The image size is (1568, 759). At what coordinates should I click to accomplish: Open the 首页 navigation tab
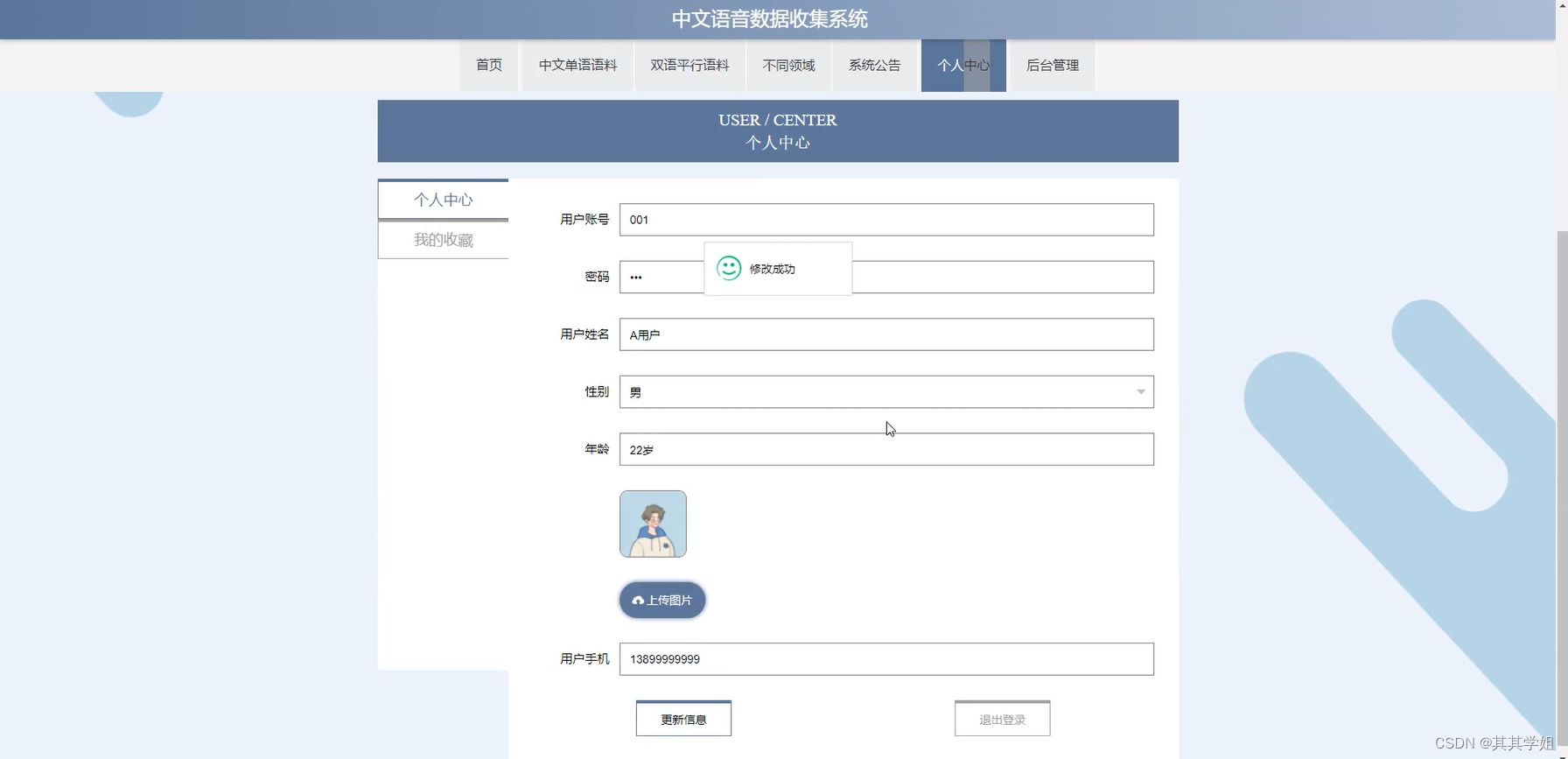click(x=489, y=66)
